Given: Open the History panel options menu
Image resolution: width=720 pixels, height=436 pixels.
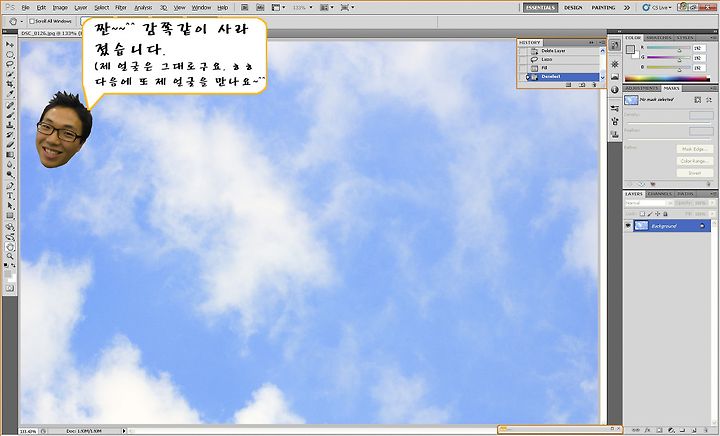Looking at the screenshot, I should tap(602, 42).
